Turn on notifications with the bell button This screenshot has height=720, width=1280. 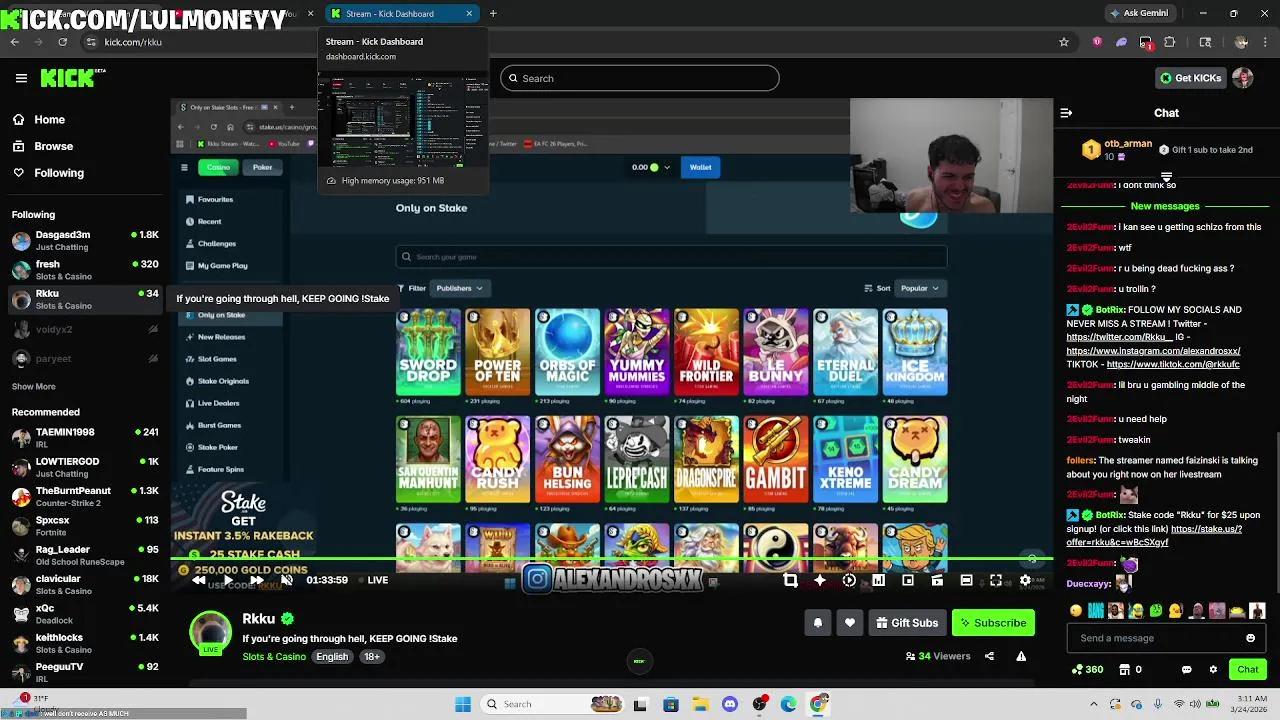click(817, 623)
